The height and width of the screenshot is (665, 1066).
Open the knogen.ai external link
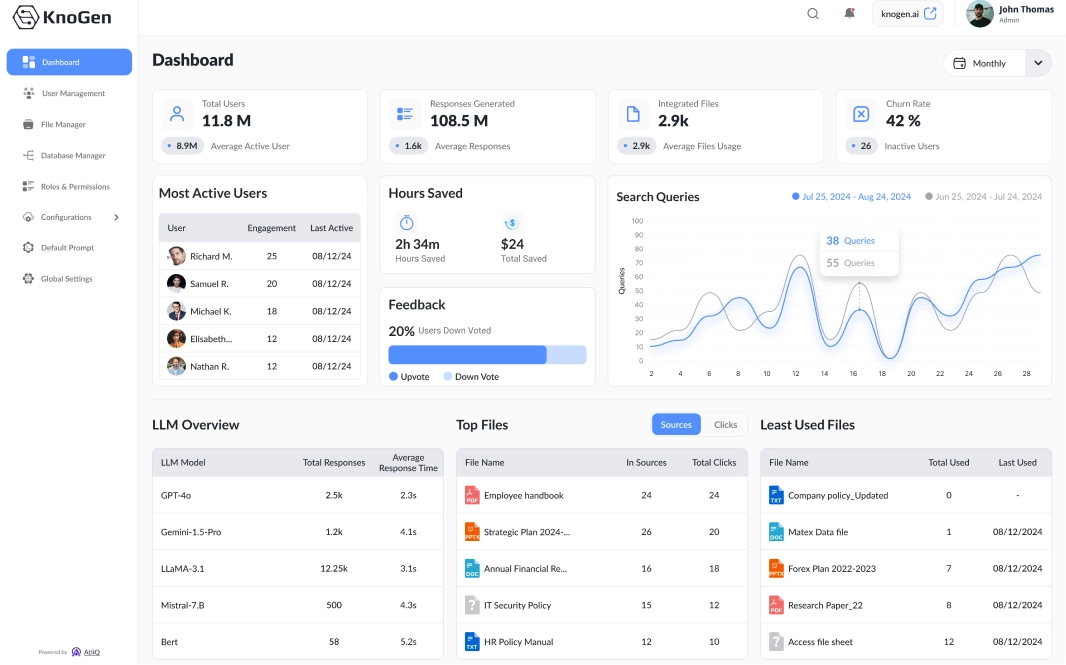coord(907,14)
